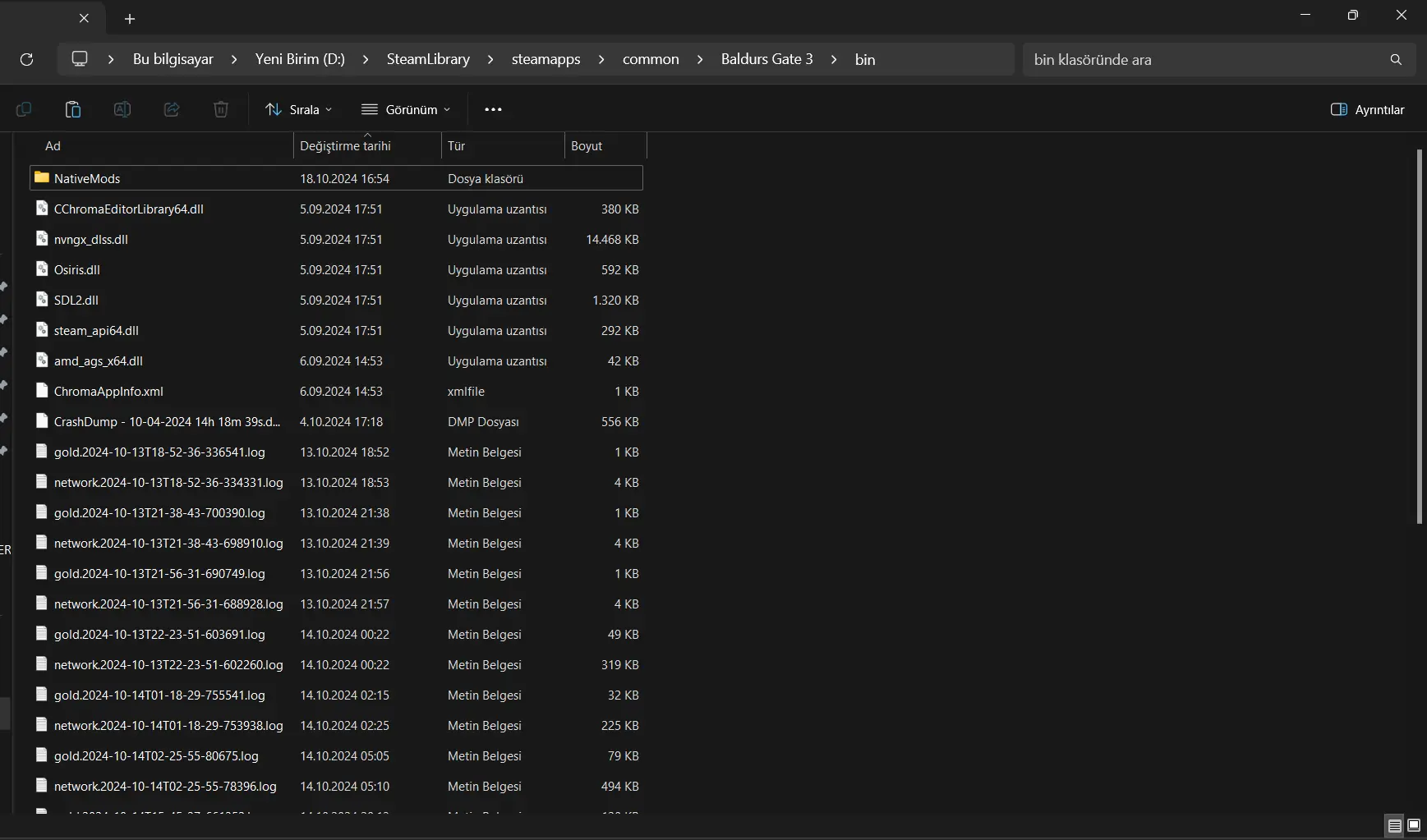The height and width of the screenshot is (840, 1427).
Task: Click the search magnifier icon
Action: 1396,59
